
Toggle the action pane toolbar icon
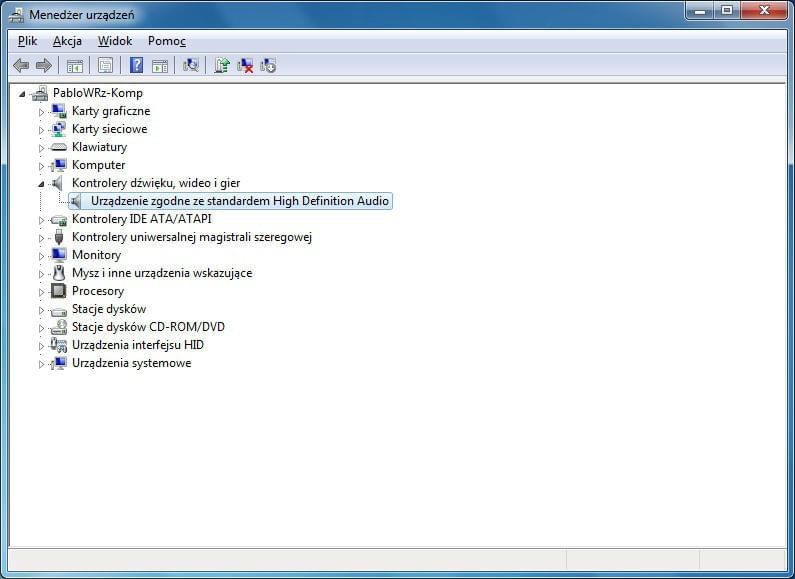click(160, 66)
